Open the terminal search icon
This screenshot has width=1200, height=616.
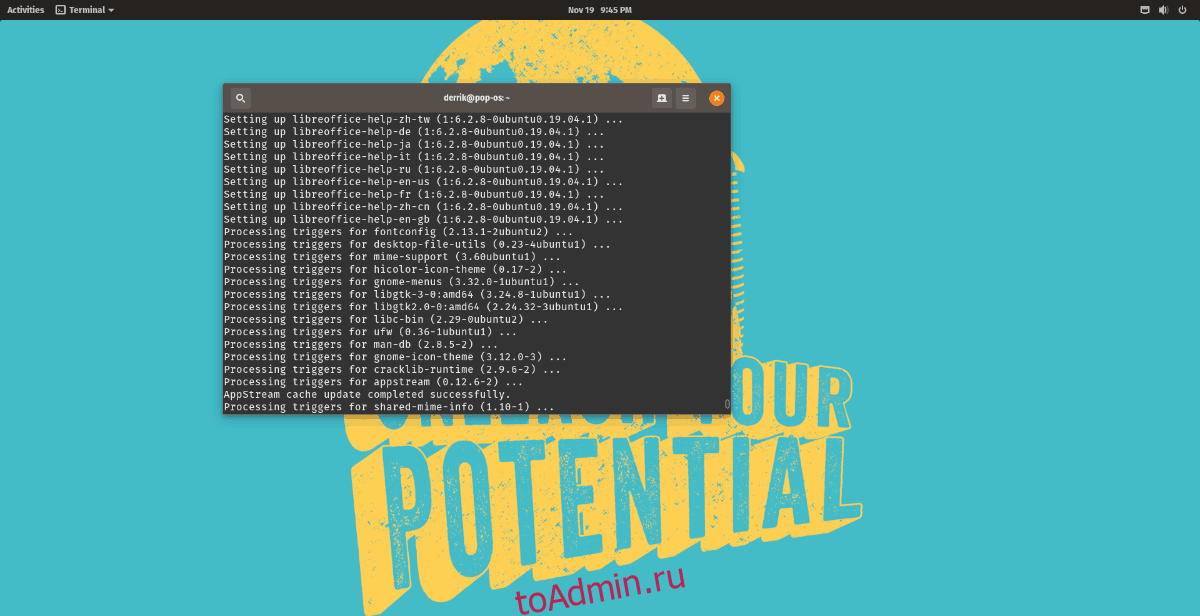pos(240,98)
